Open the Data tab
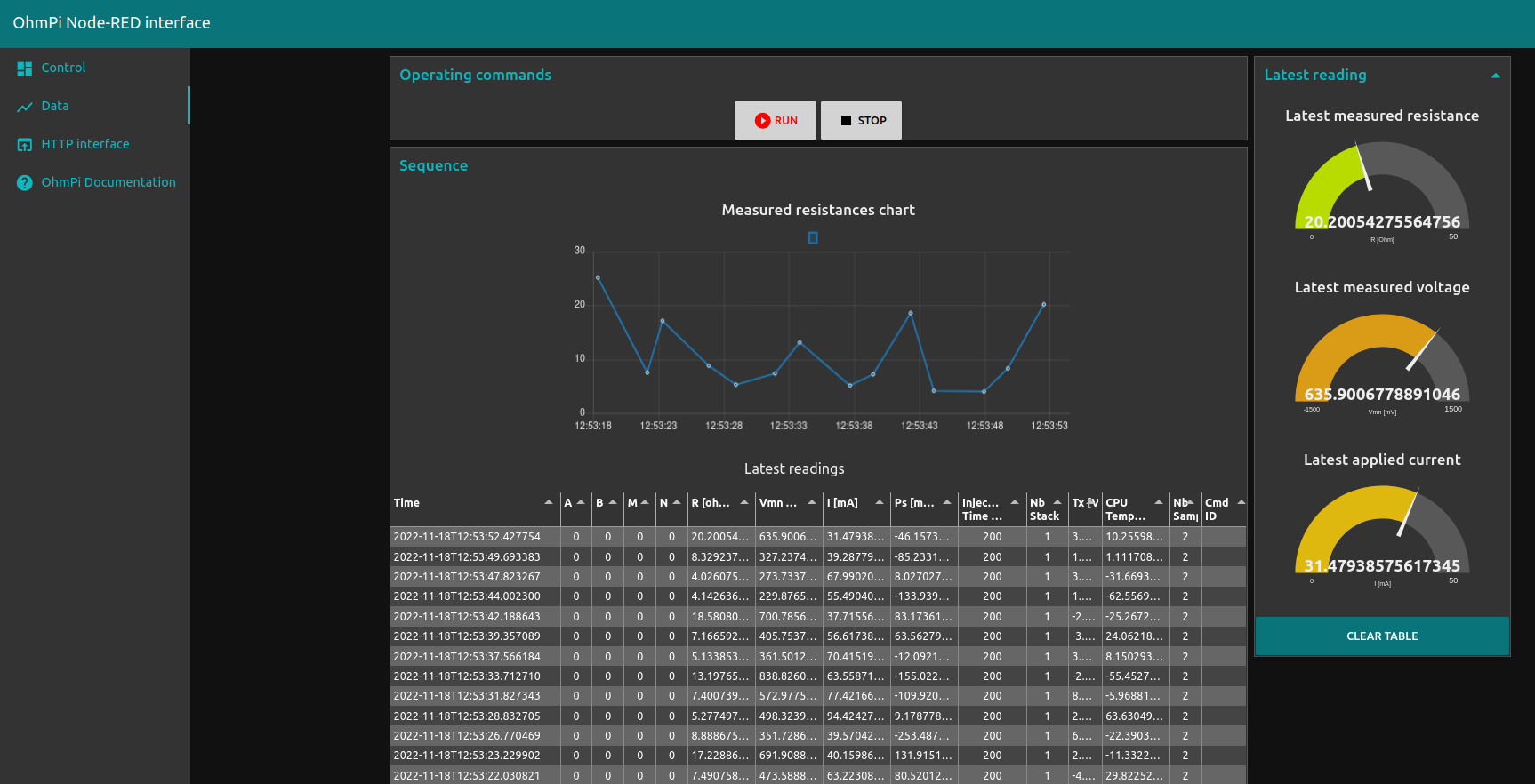The width and height of the screenshot is (1535, 784). pyautogui.click(x=55, y=106)
